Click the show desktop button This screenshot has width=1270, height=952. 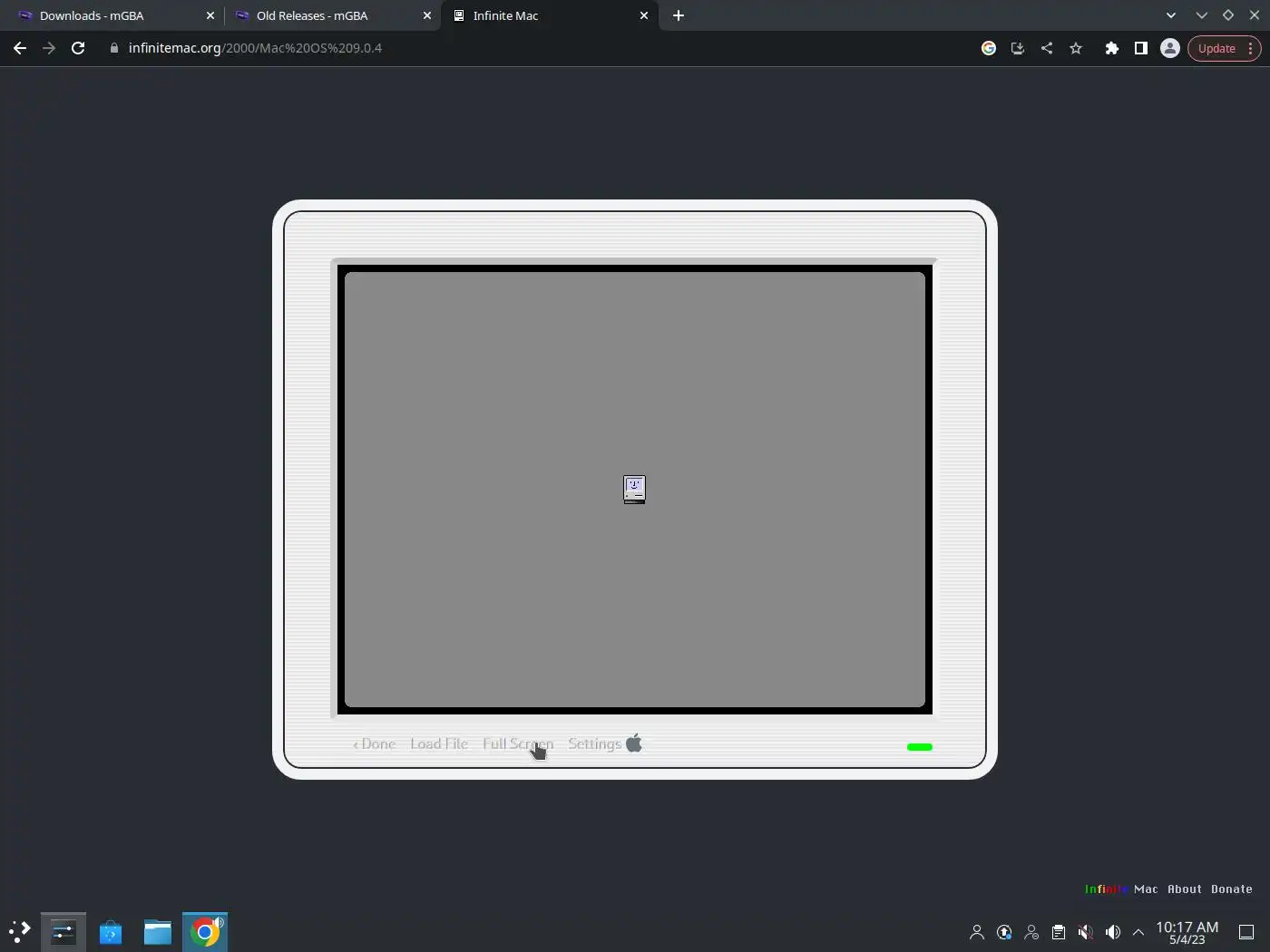point(1246,932)
